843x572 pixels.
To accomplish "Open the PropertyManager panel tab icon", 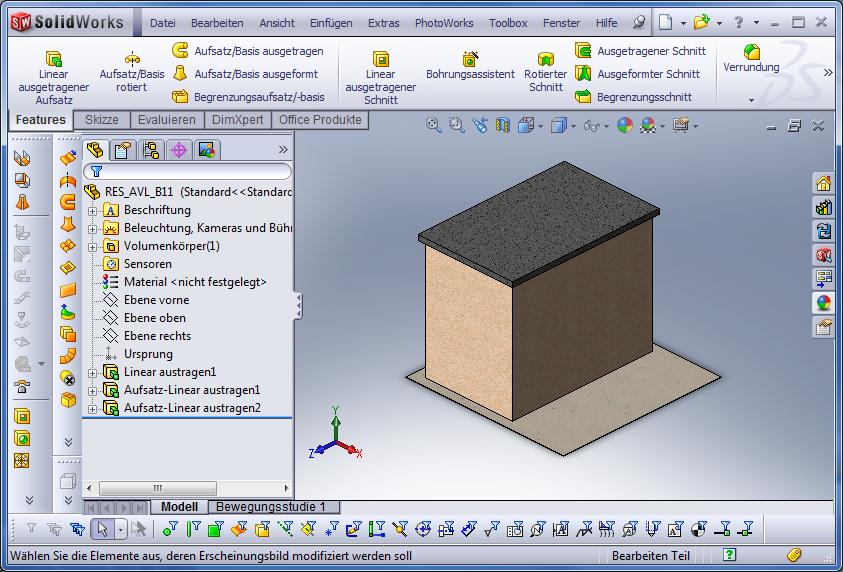I will (x=123, y=150).
